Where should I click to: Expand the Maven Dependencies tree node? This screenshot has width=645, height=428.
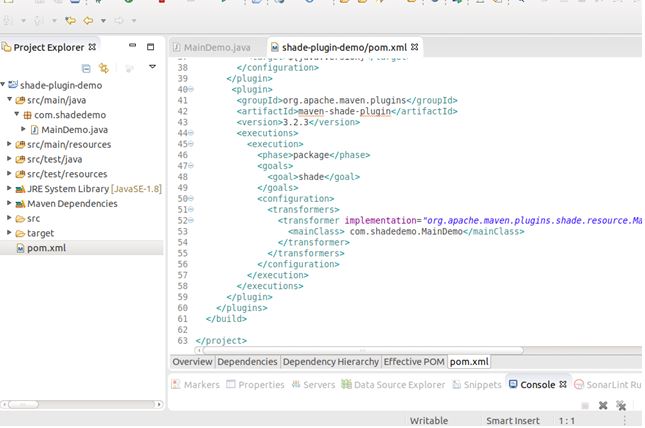point(10,203)
